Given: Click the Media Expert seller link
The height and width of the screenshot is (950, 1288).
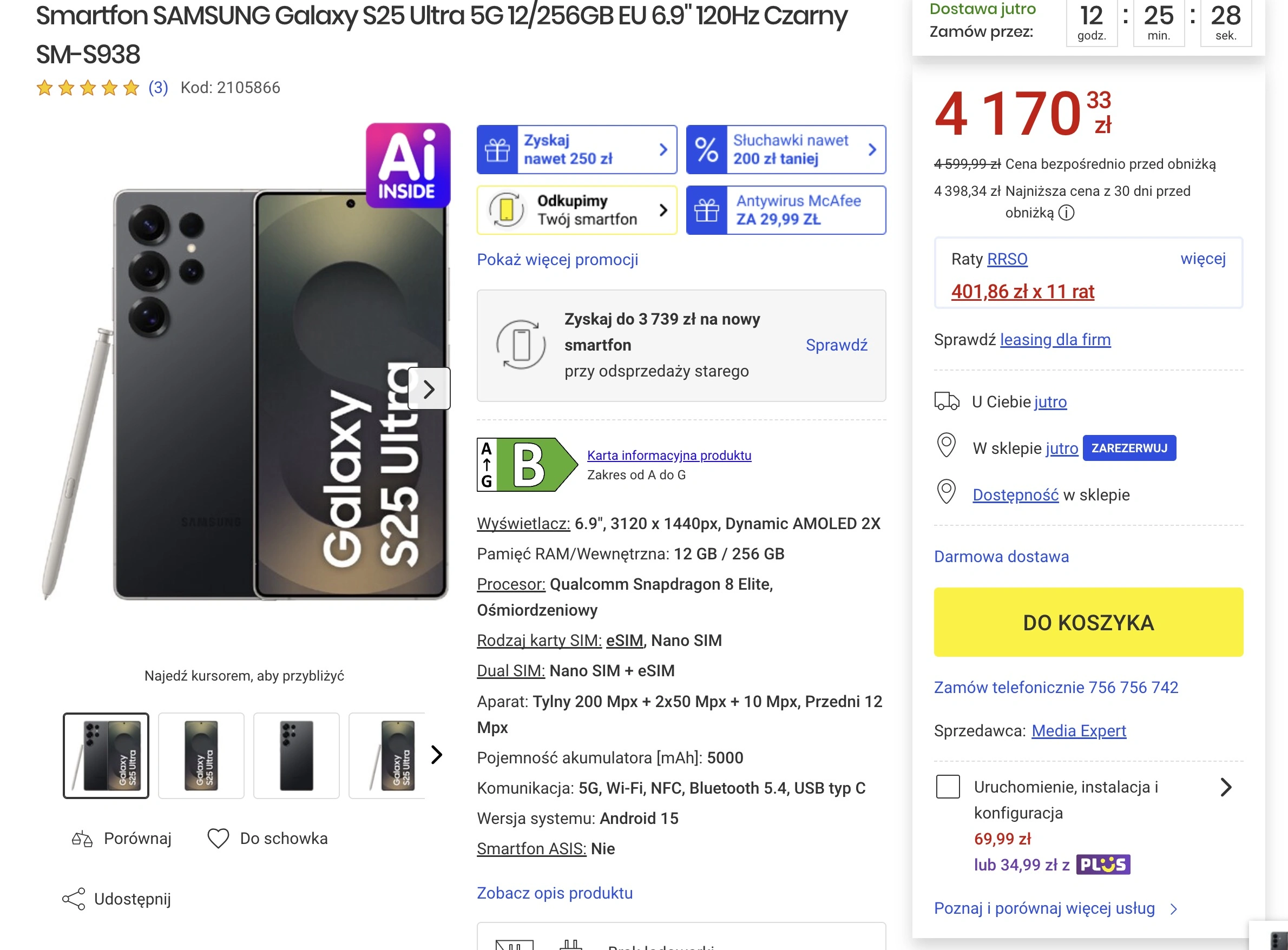Looking at the screenshot, I should coord(1079,730).
